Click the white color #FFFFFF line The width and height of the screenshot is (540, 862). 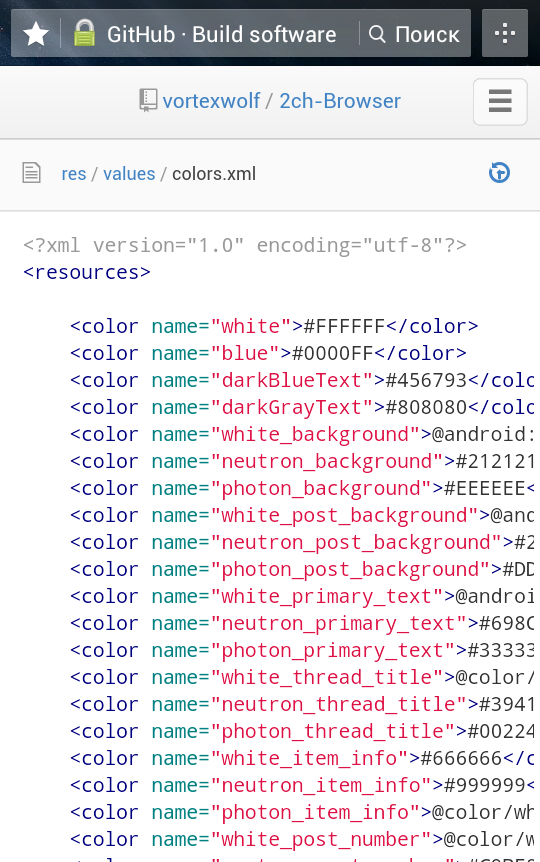[x=274, y=326]
